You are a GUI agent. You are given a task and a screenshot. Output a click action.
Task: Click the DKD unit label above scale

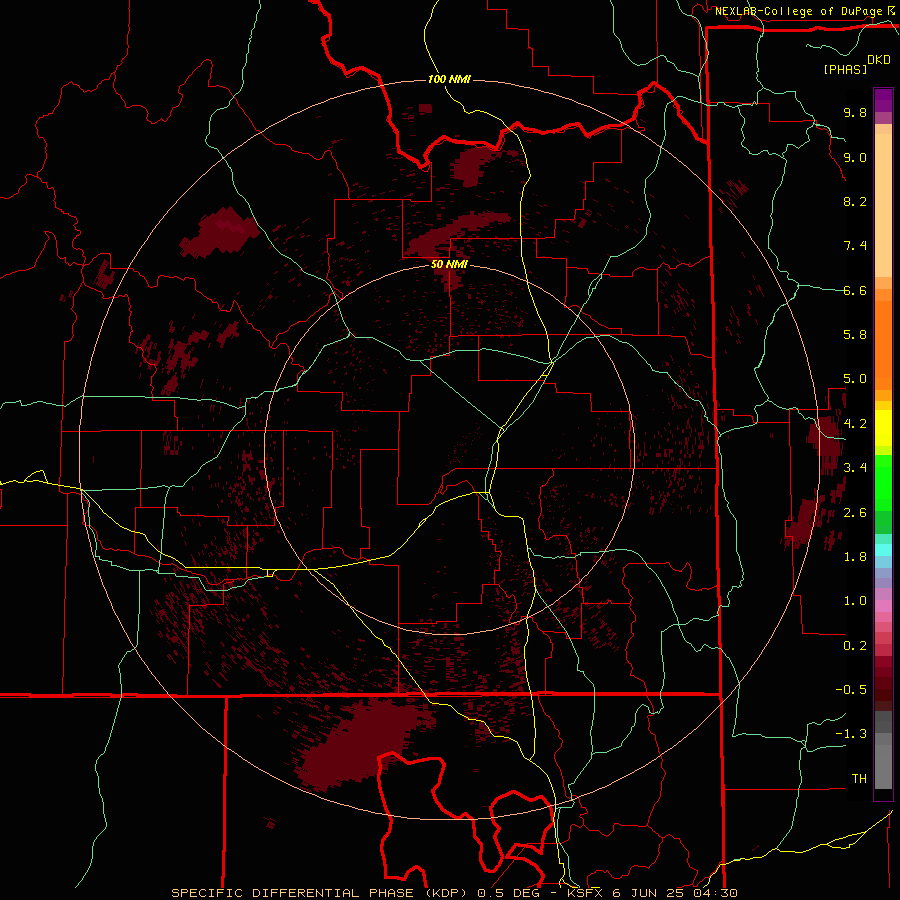pyautogui.click(x=879, y=60)
